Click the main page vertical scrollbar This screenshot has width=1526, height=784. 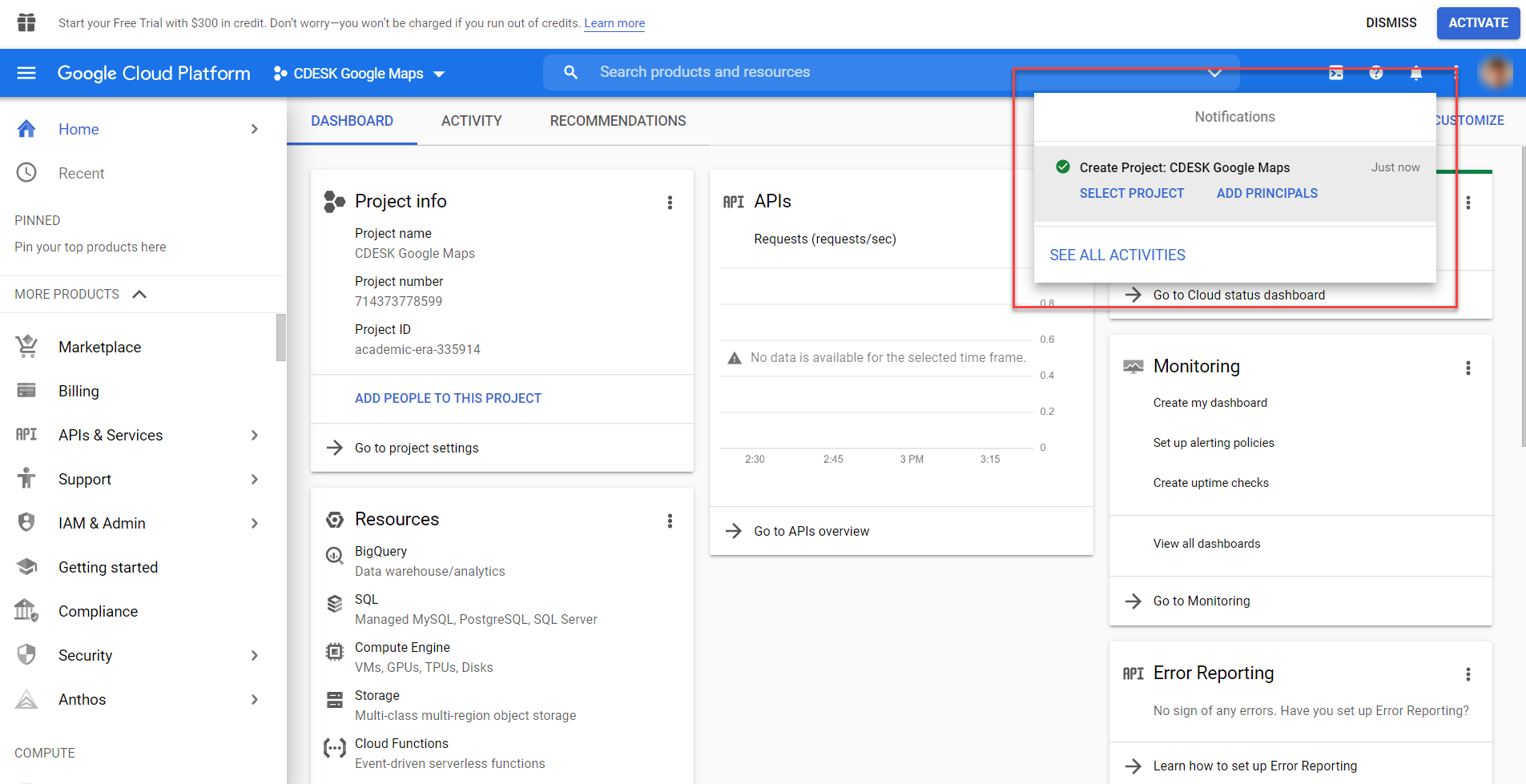click(x=1524, y=296)
